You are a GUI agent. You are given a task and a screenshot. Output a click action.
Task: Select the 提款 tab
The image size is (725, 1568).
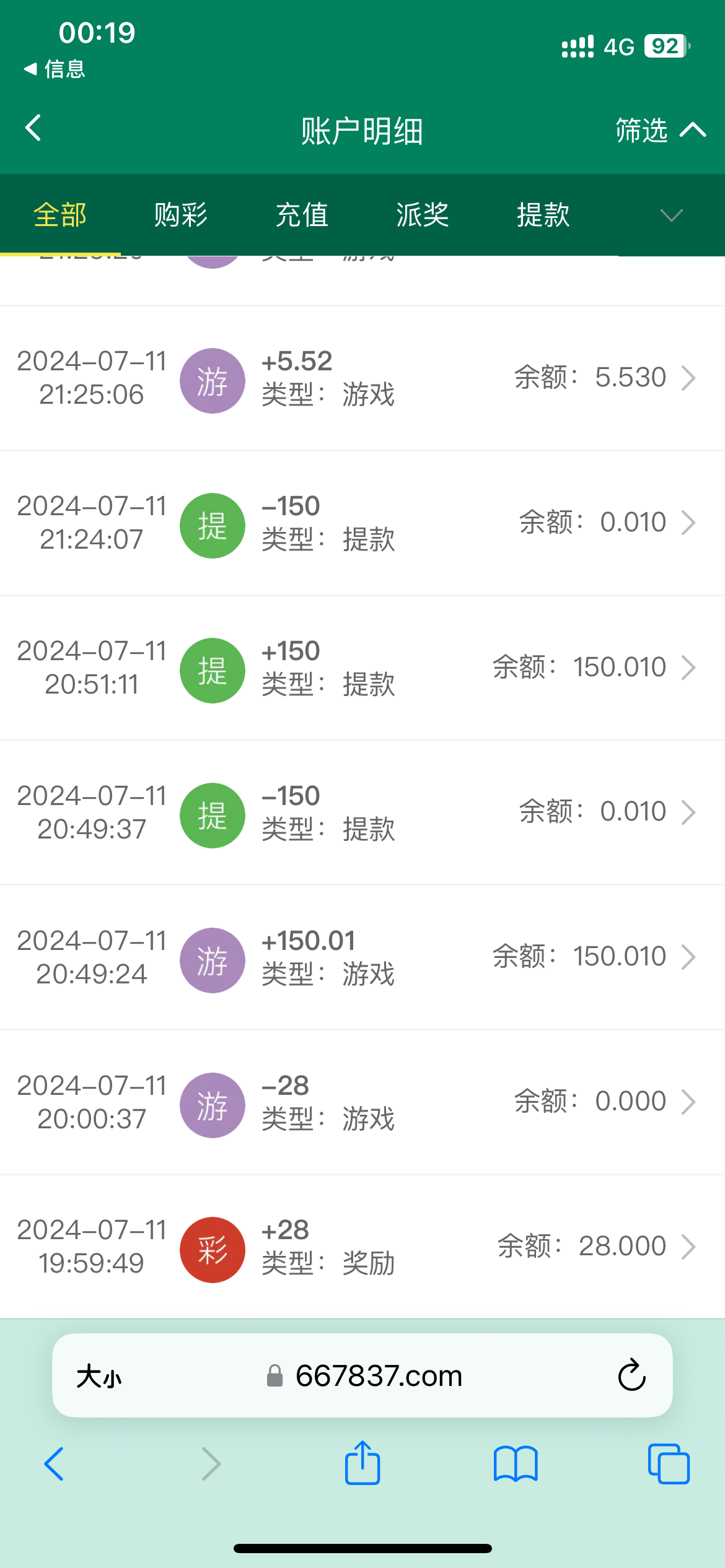click(543, 215)
